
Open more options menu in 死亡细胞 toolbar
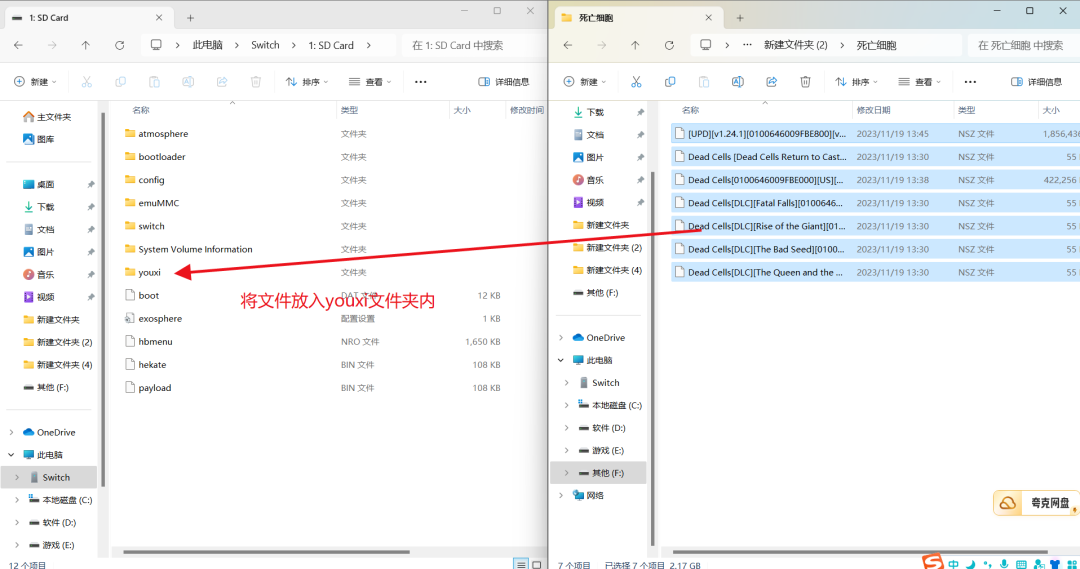pos(970,82)
